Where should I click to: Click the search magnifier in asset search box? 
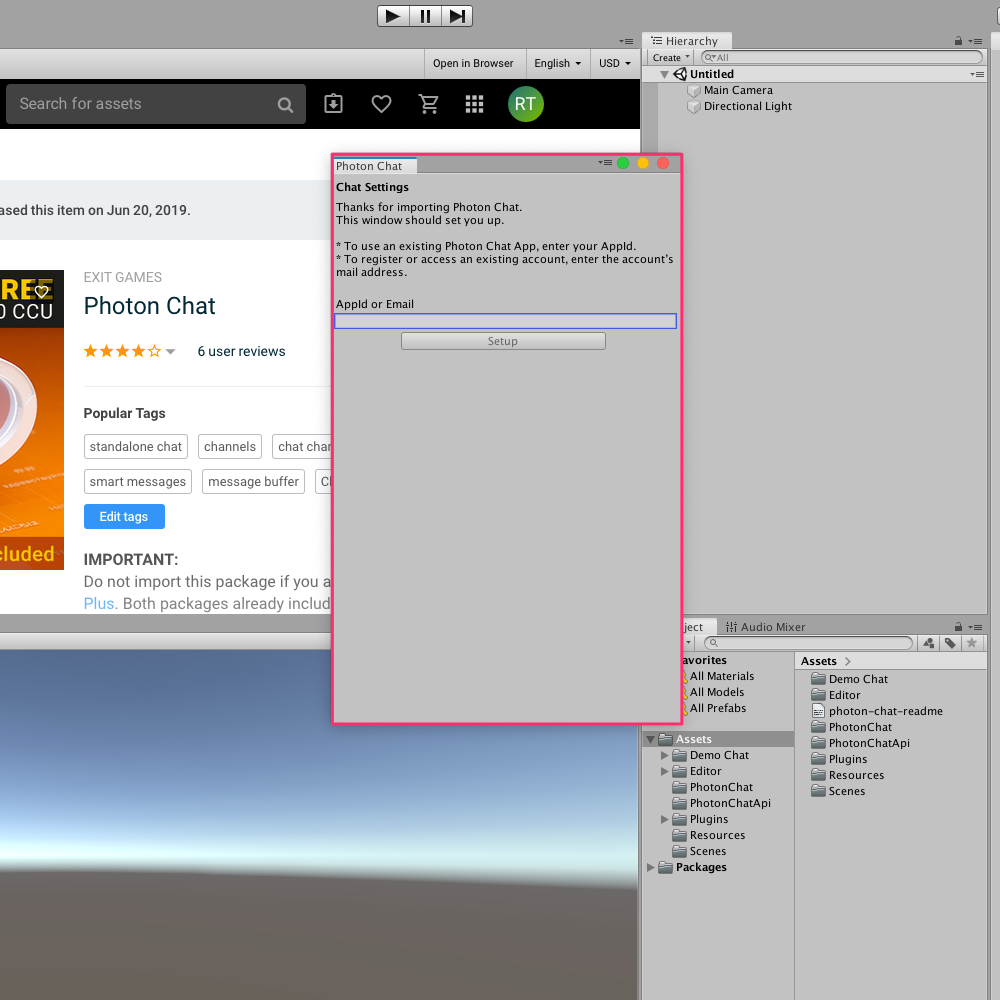click(x=285, y=105)
